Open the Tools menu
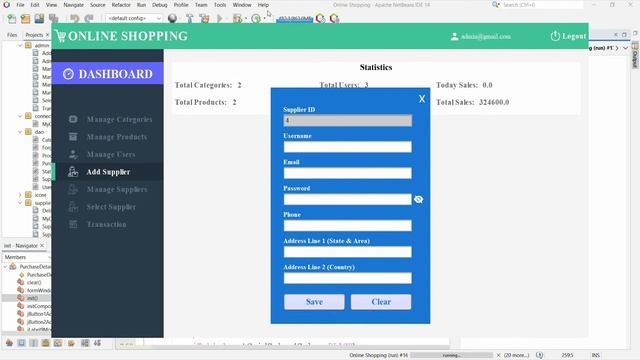This screenshot has height=360, width=640. click(x=220, y=5)
